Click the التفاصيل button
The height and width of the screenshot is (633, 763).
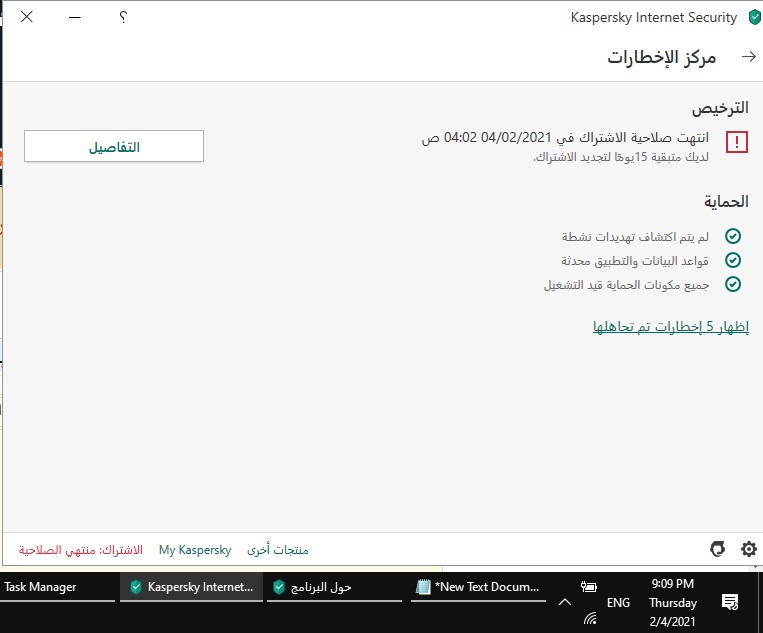coord(114,146)
